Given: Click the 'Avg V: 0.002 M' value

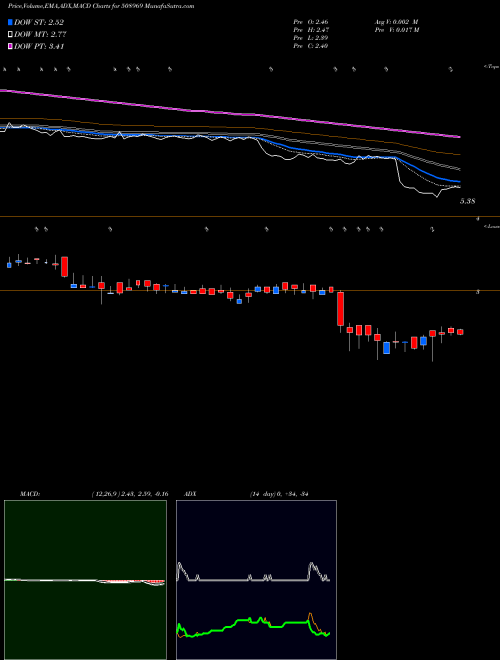Looking at the screenshot, I should [396, 21].
